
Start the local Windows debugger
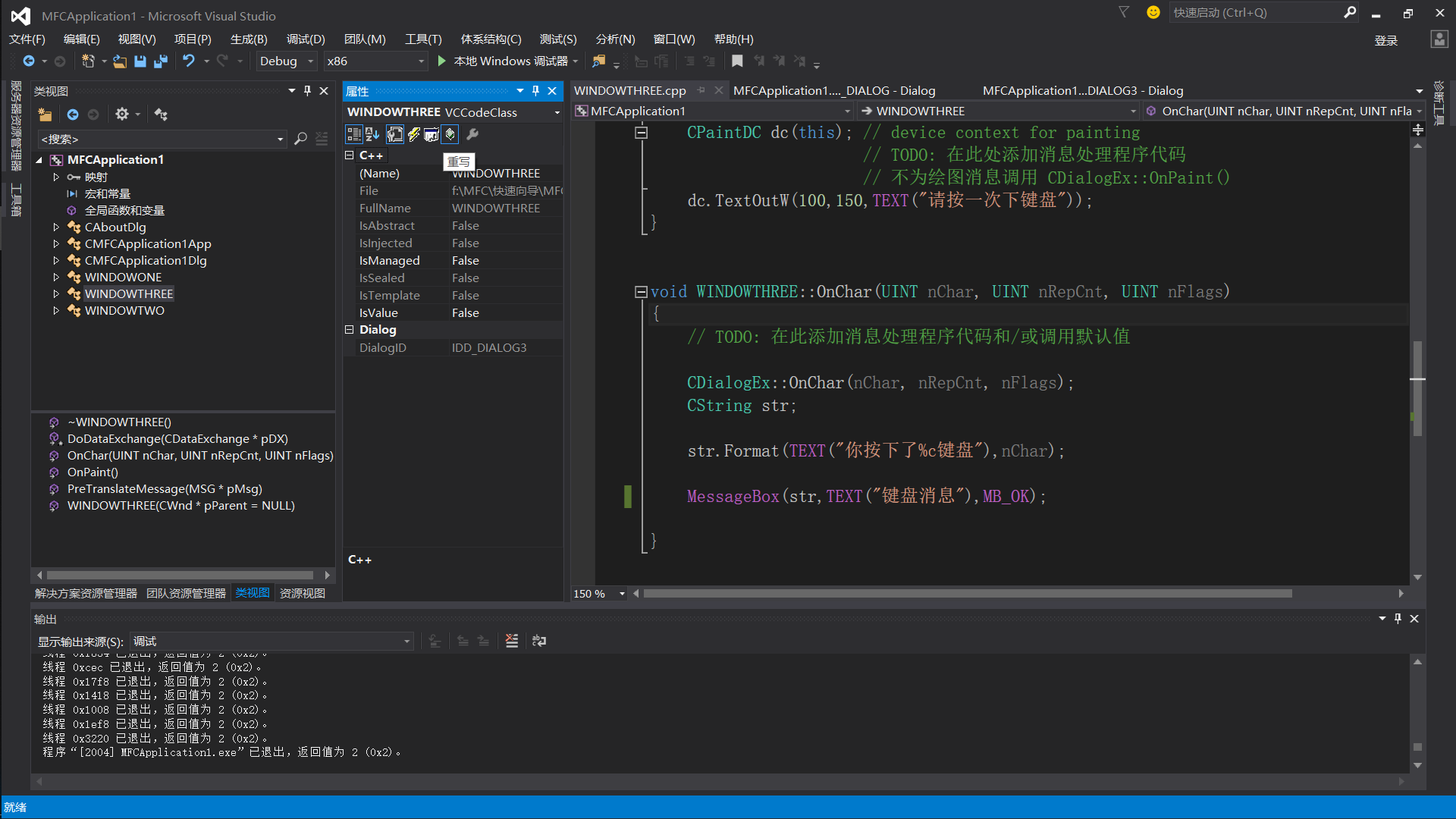coord(442,61)
